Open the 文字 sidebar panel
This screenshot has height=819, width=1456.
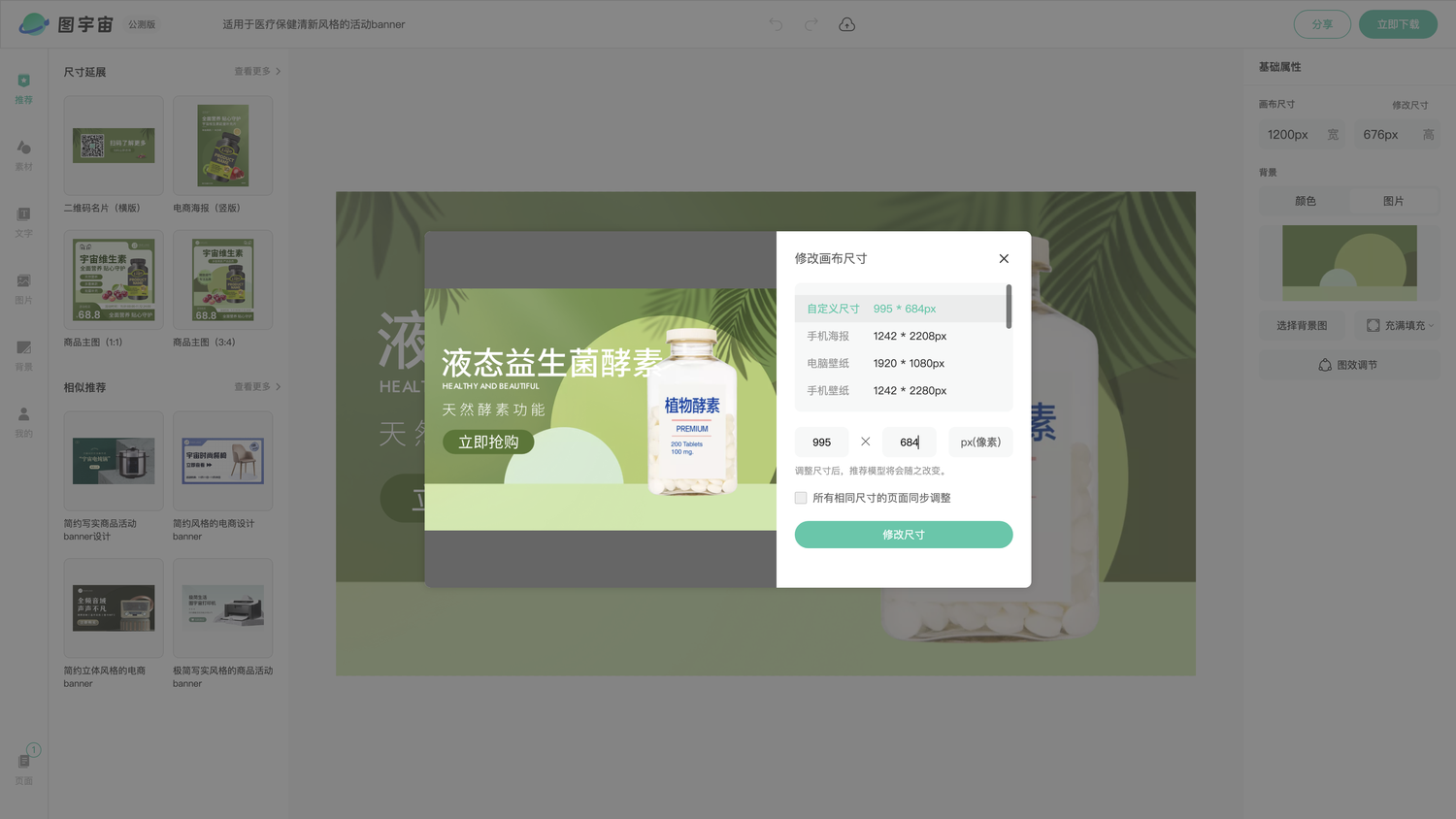coord(24,222)
